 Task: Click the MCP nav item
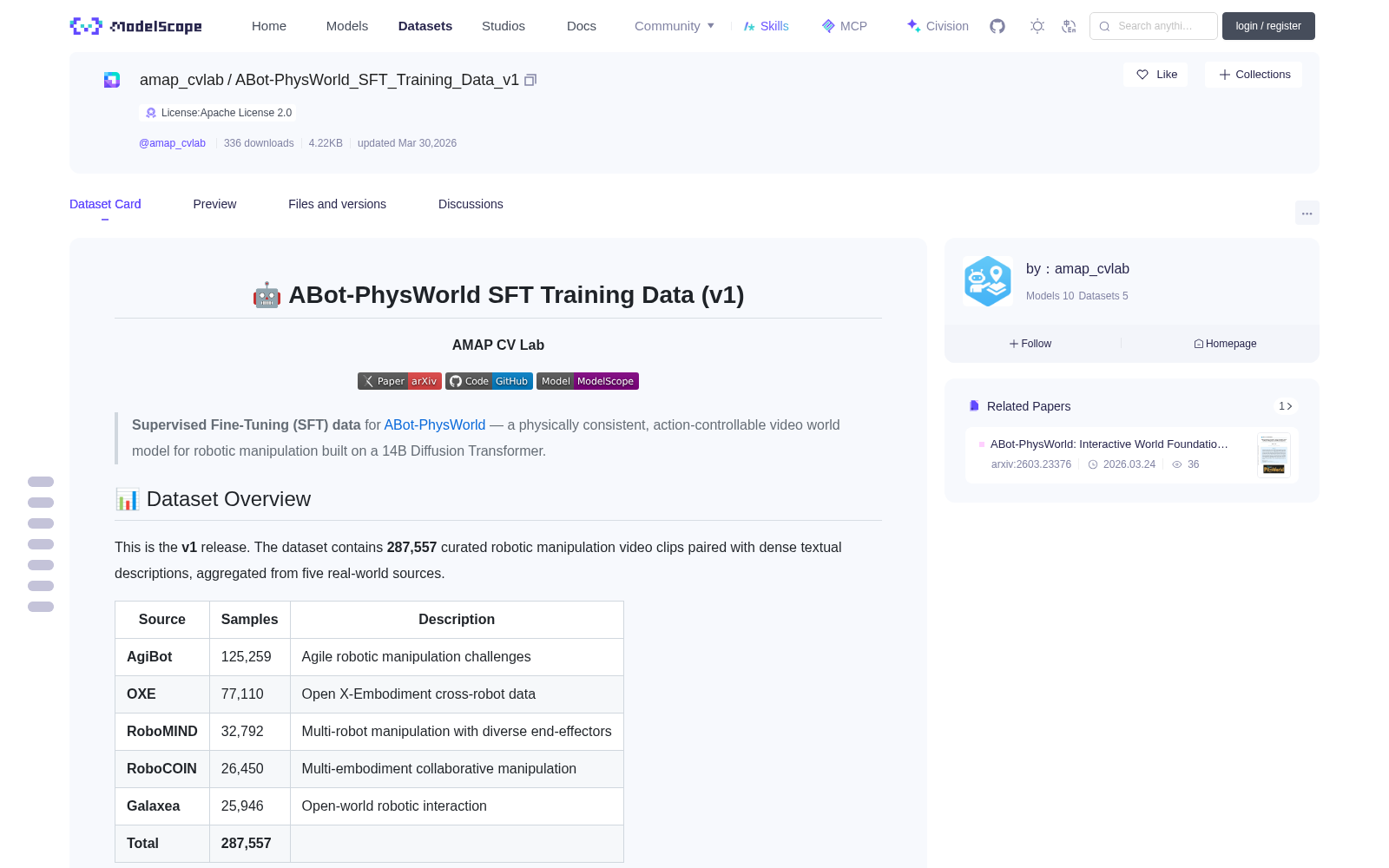(845, 26)
